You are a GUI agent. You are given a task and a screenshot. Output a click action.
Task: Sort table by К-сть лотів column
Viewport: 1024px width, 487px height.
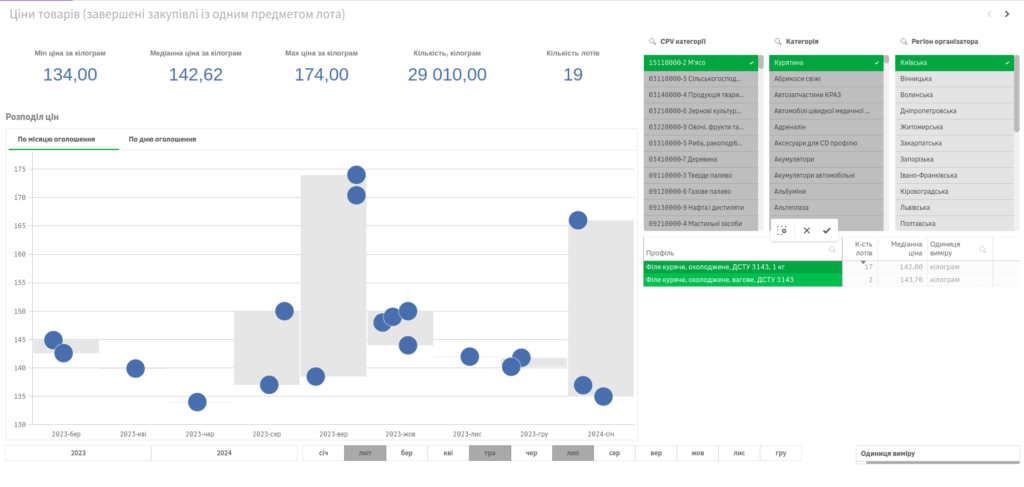click(863, 249)
